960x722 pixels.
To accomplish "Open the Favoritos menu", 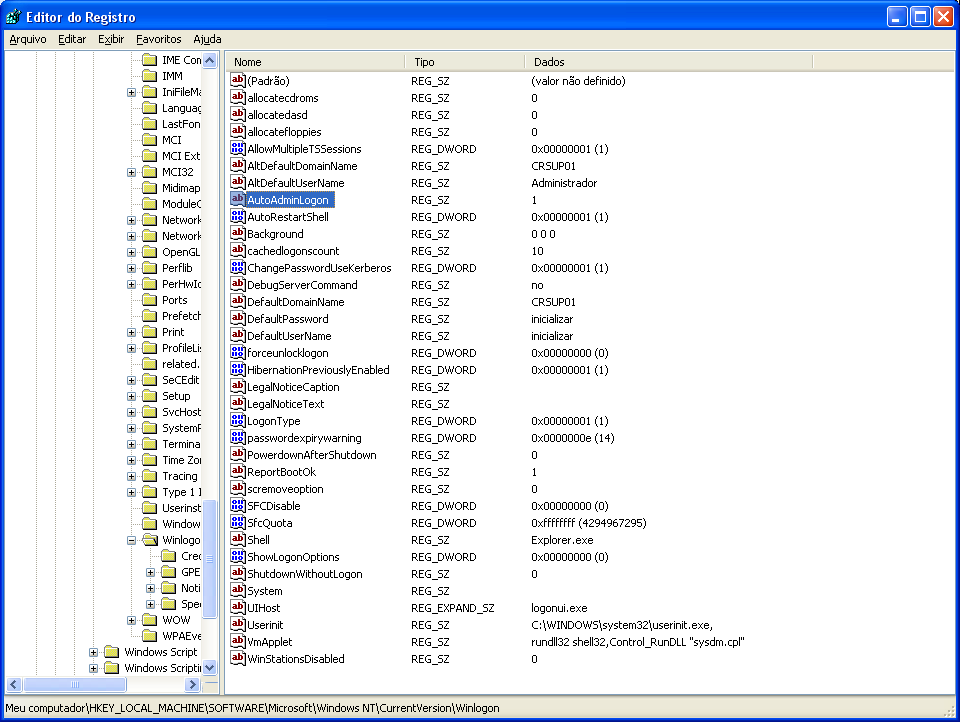I will pyautogui.click(x=158, y=39).
